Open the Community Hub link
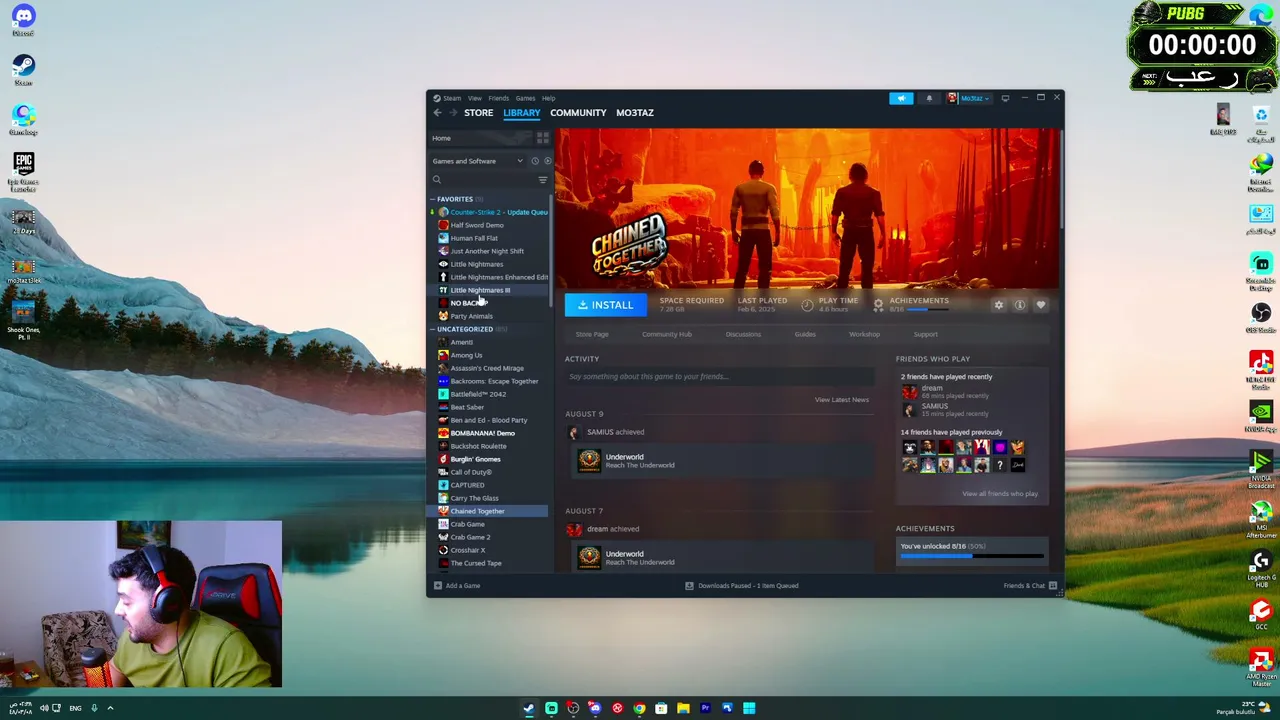1280x720 pixels. [x=667, y=334]
